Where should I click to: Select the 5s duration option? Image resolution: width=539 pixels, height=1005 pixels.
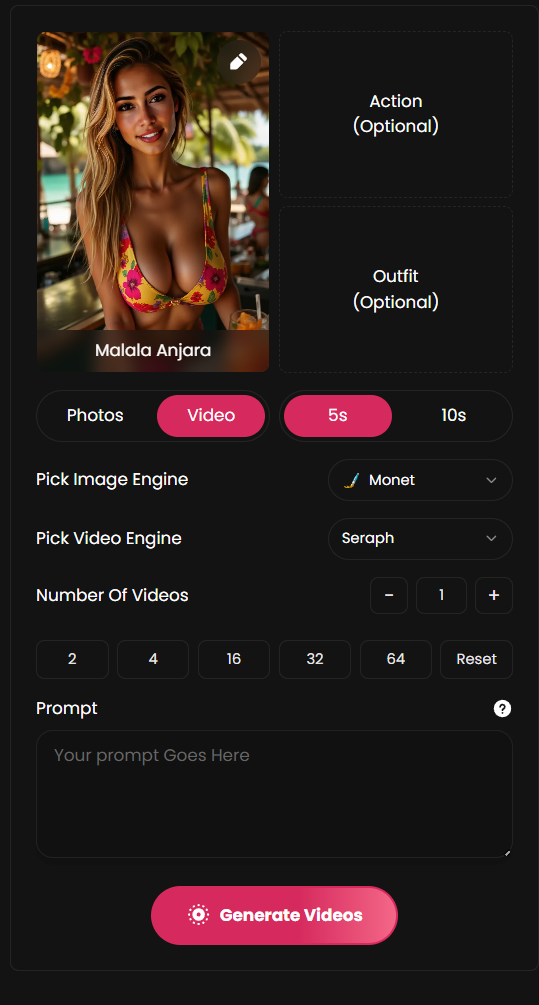pos(338,415)
